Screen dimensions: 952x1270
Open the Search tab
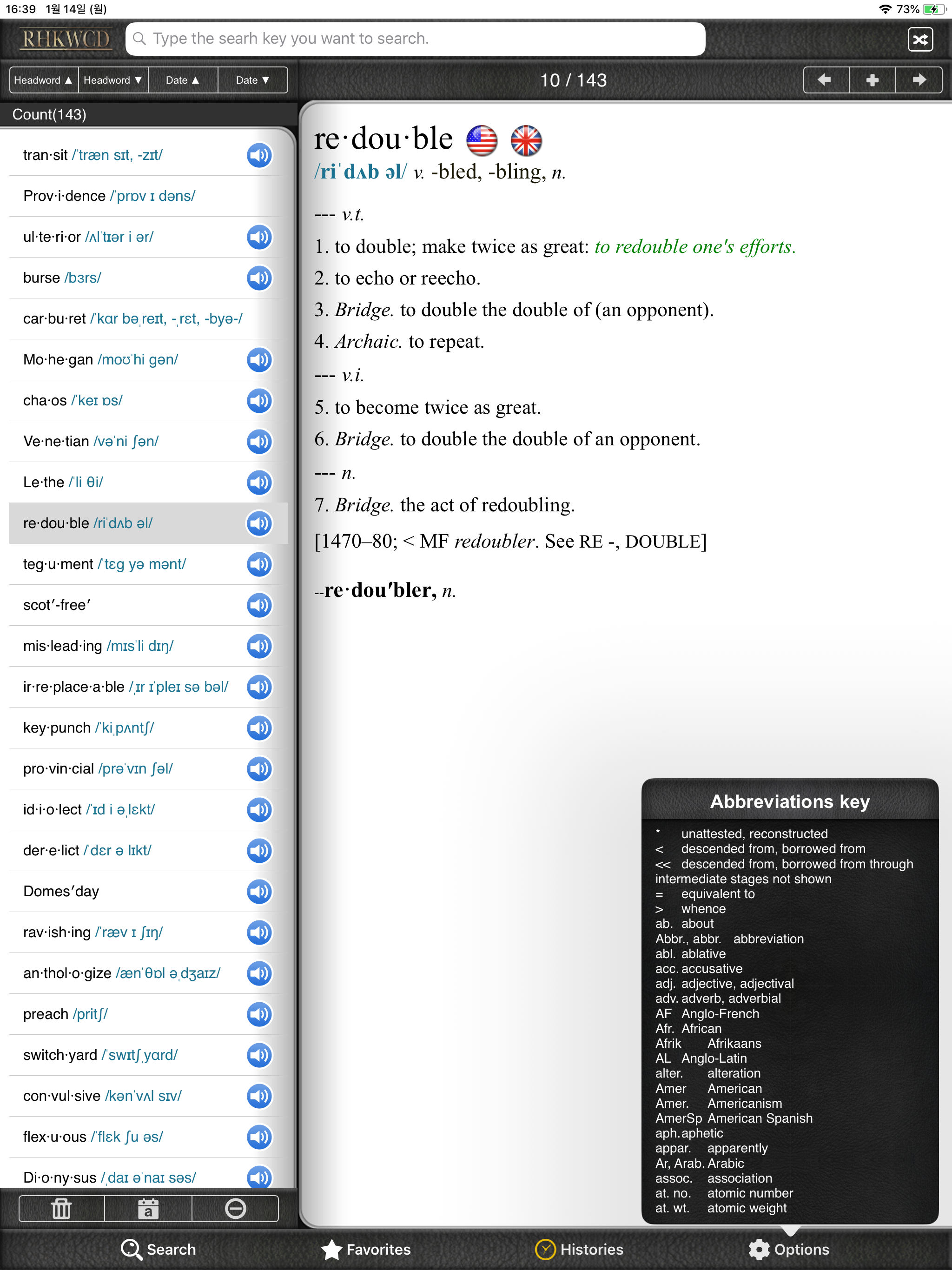[159, 1250]
